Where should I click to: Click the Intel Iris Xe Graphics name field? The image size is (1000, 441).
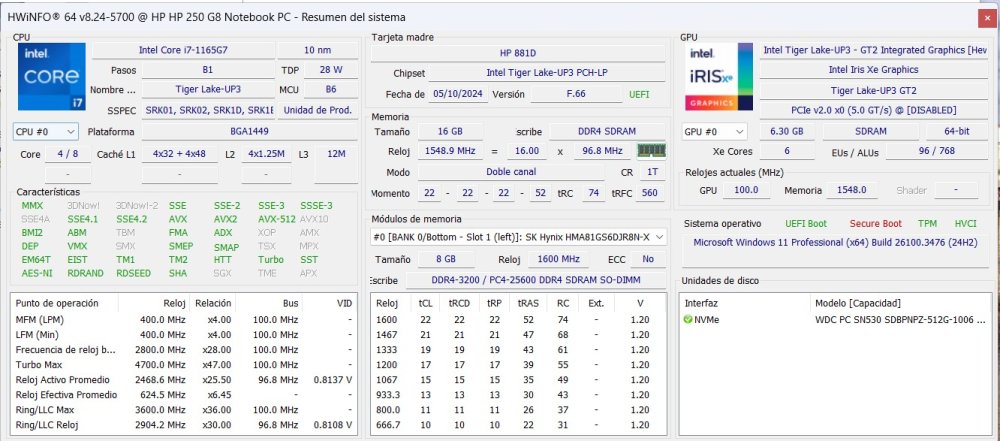click(873, 70)
